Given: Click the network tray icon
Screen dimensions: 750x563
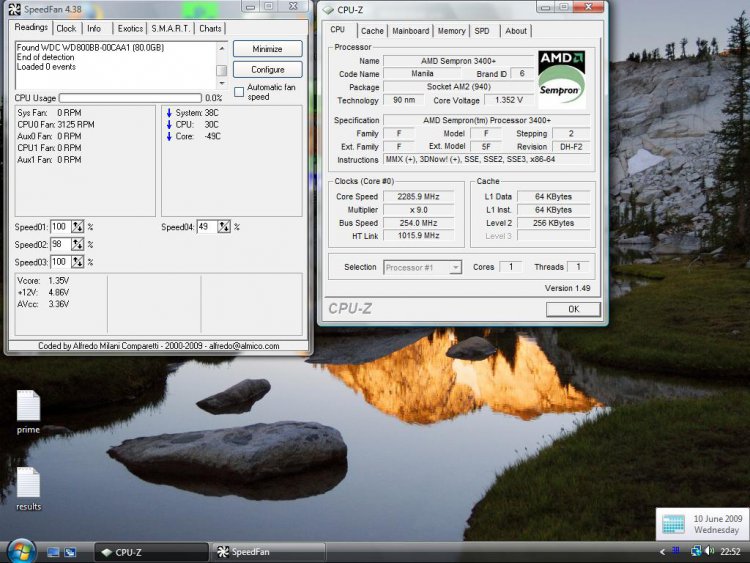Looking at the screenshot, I should click(696, 551).
